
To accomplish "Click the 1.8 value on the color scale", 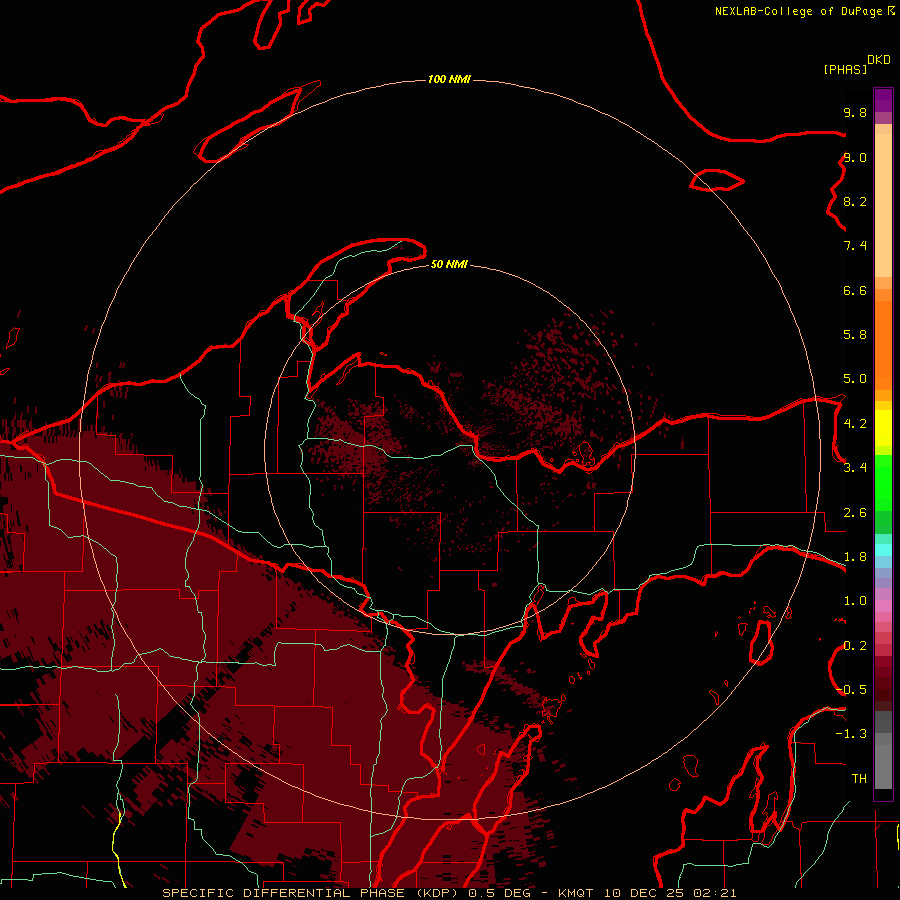I will coord(855,557).
